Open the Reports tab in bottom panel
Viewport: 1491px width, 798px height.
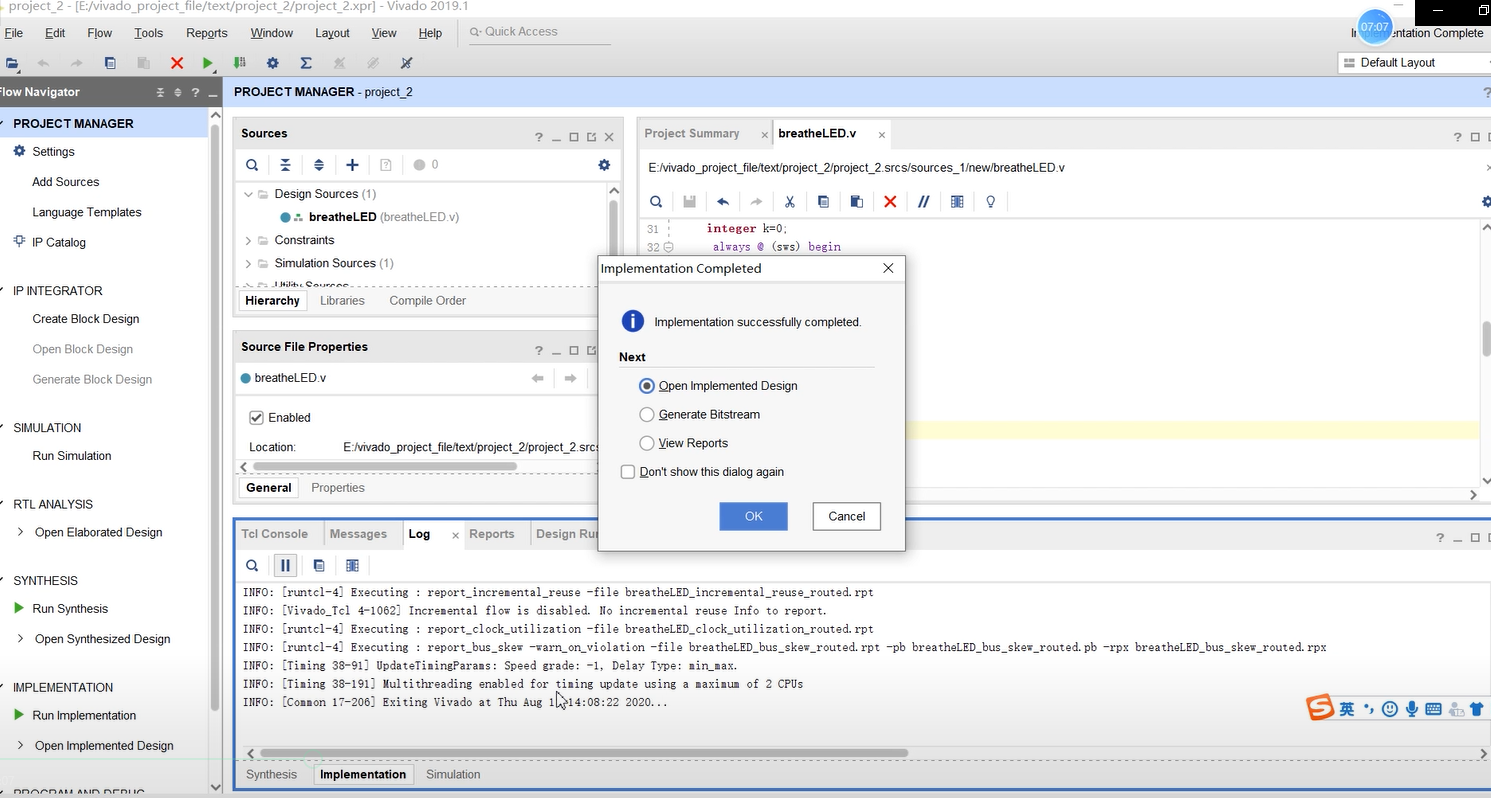coord(492,534)
